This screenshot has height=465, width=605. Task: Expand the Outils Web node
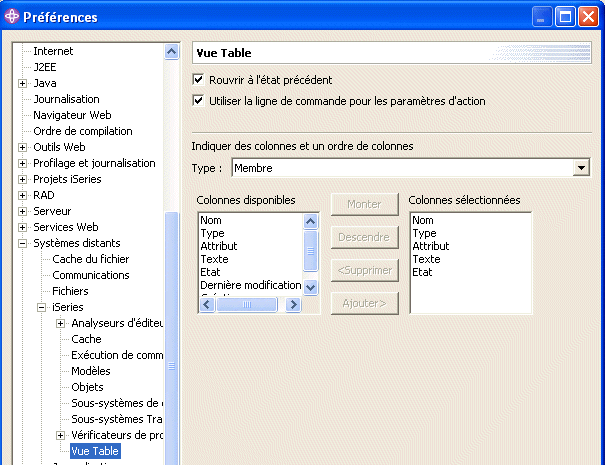point(22,147)
